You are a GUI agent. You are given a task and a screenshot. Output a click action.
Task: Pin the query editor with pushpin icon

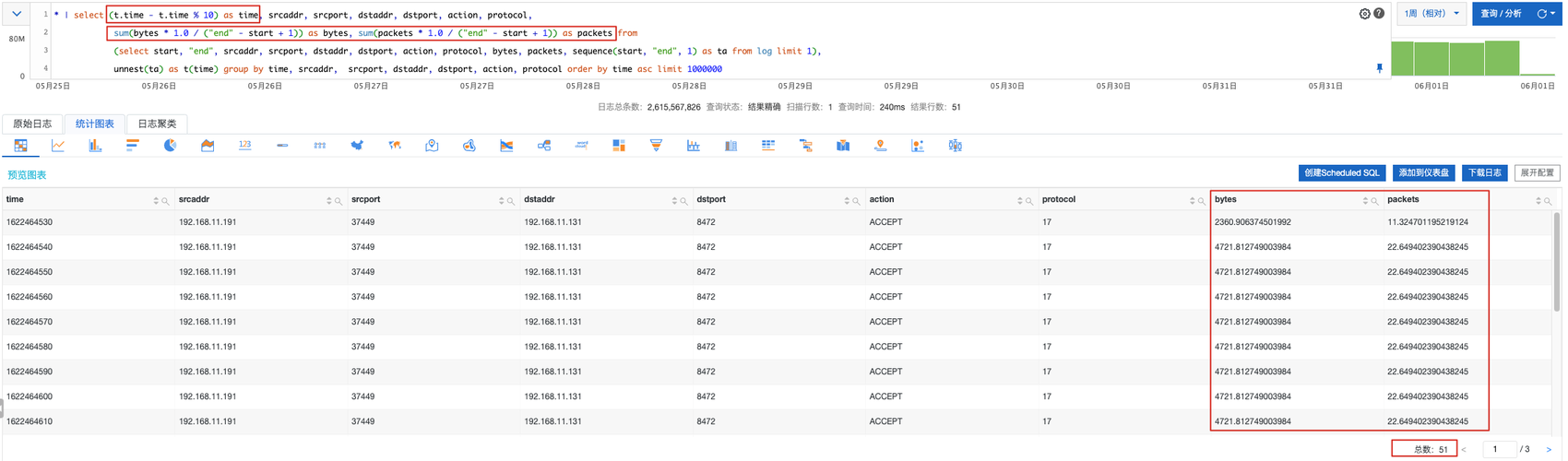(1380, 68)
